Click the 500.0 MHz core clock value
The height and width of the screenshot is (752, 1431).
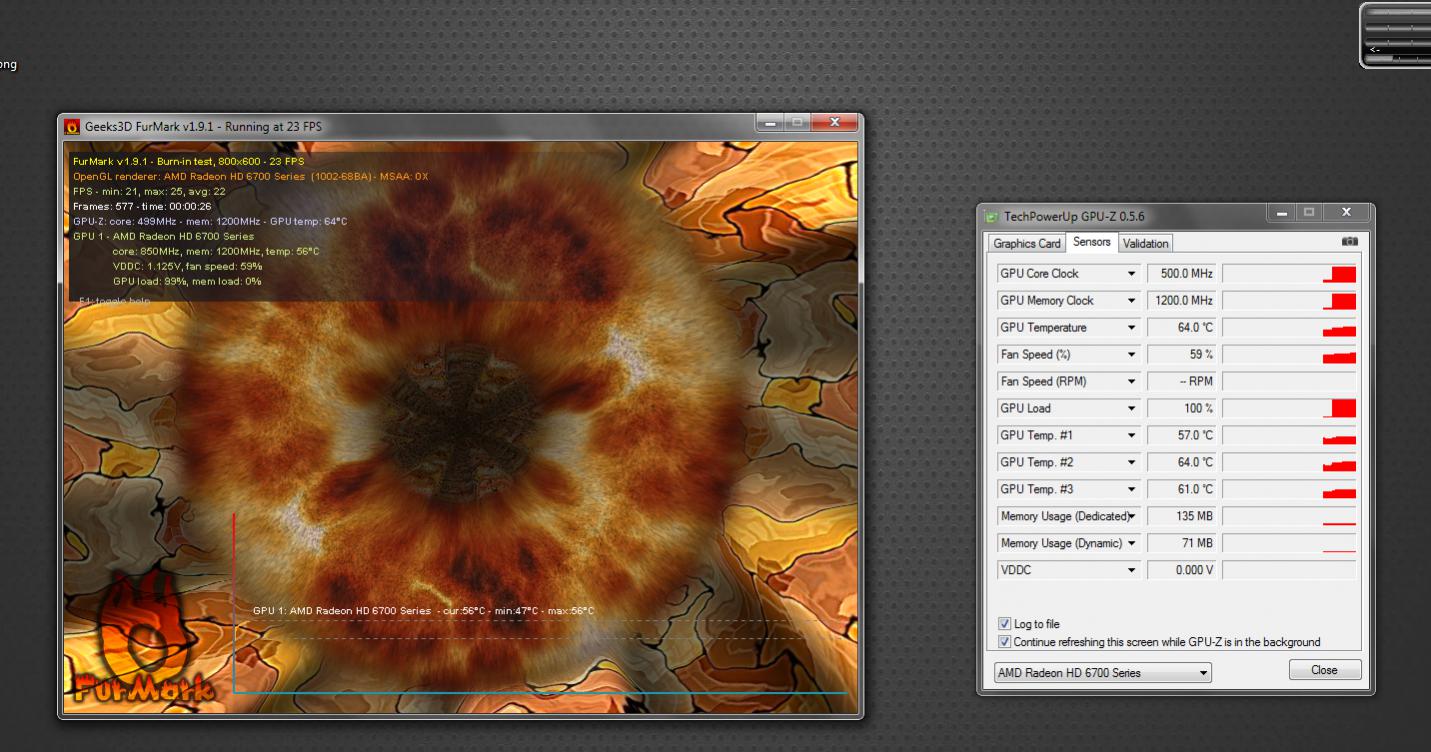coord(1182,274)
